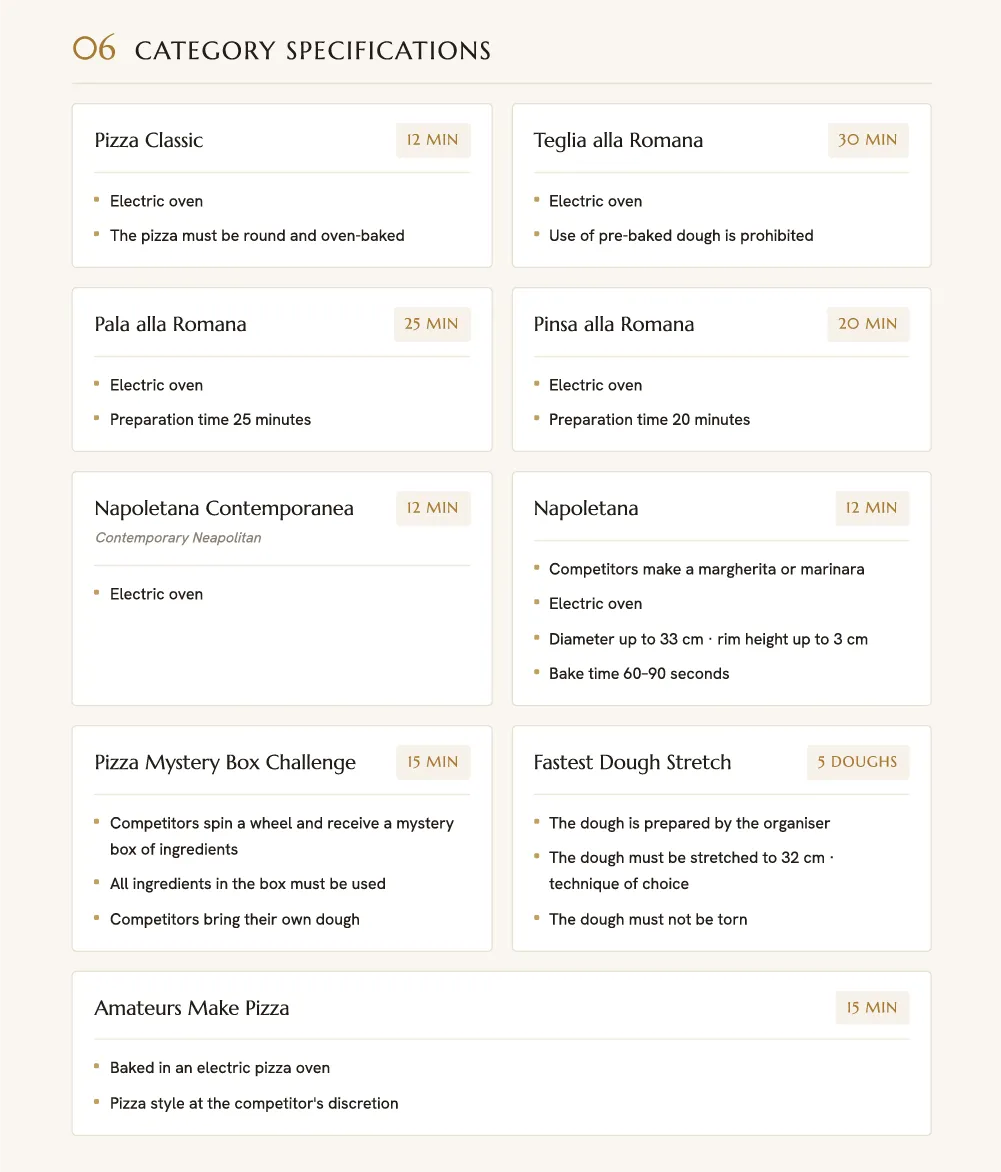Screen dimensions: 1001x1172
Task: Select the 12 MIN badge on Pizza Classic
Action: [433, 140]
